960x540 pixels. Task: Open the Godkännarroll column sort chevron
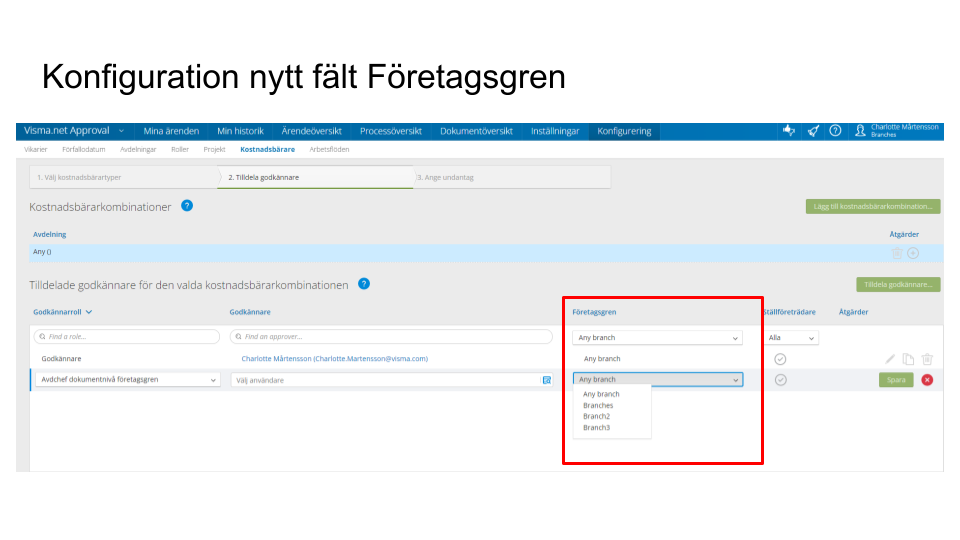tap(89, 312)
